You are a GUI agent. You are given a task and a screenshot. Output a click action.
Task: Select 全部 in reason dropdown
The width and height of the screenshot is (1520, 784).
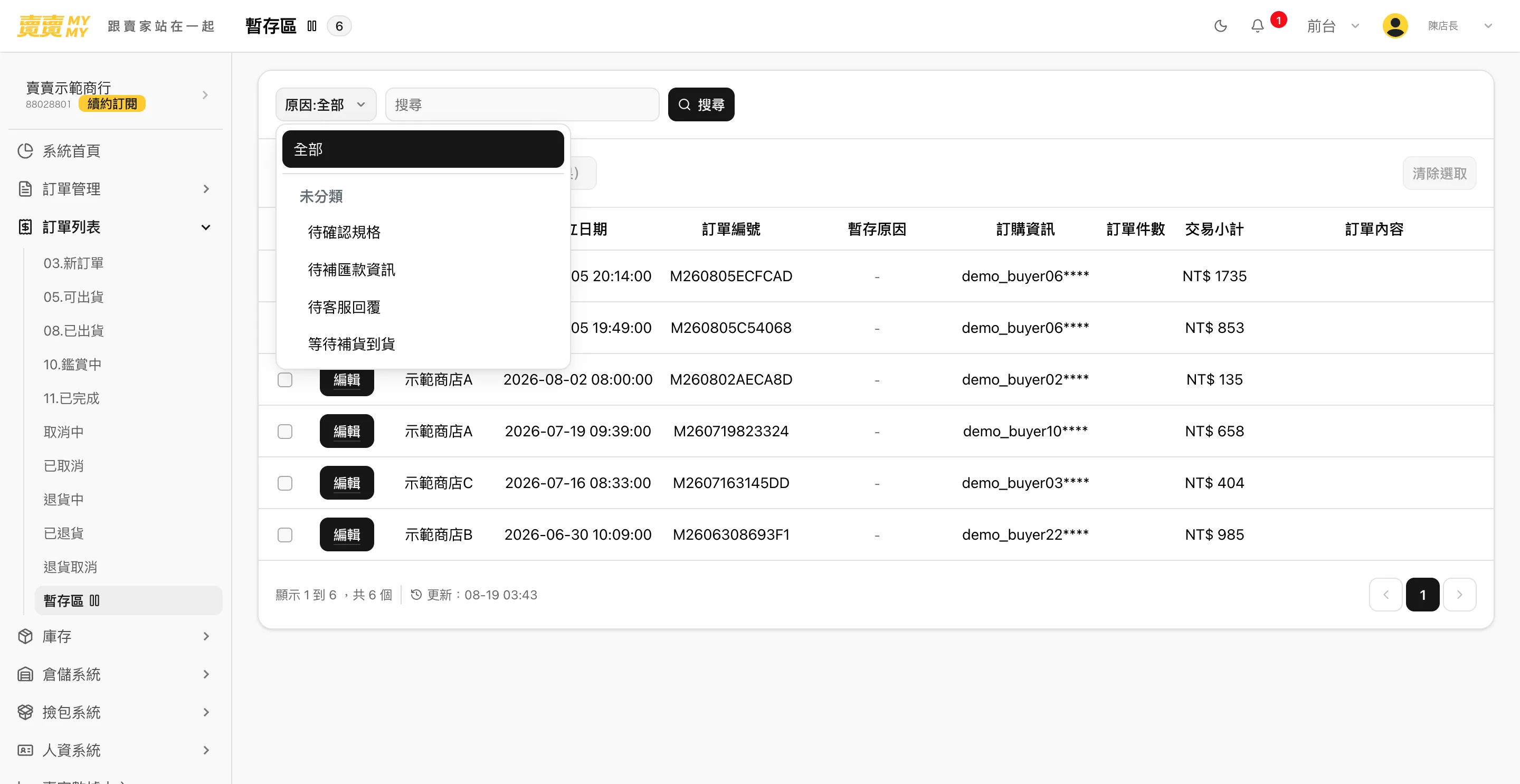423,149
